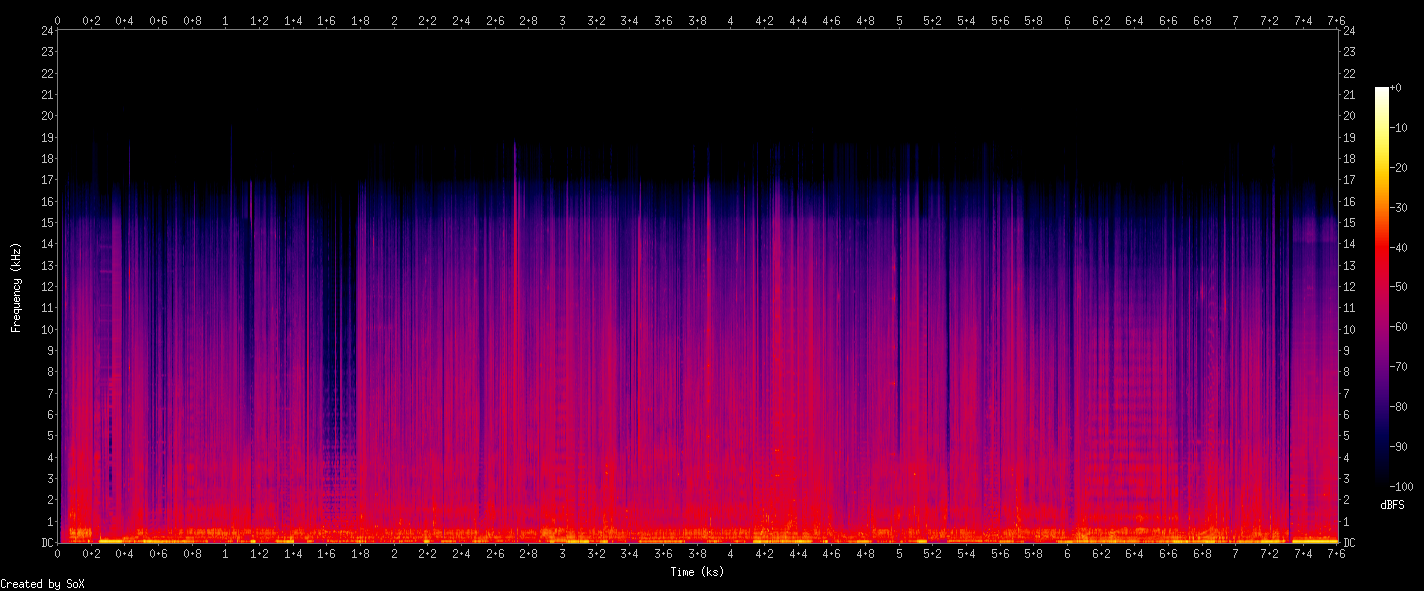Select the 3 tick on the bottom time axis
This screenshot has width=1424, height=591.
pyautogui.click(x=563, y=553)
